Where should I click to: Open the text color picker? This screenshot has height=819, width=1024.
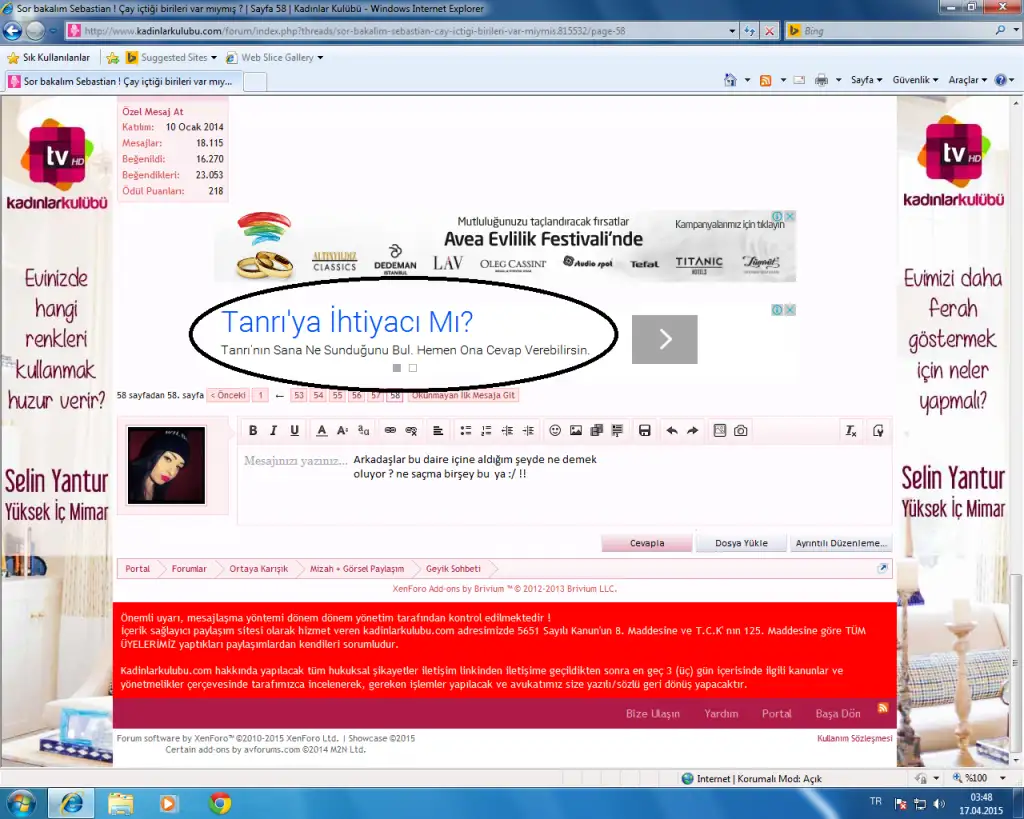pos(322,431)
